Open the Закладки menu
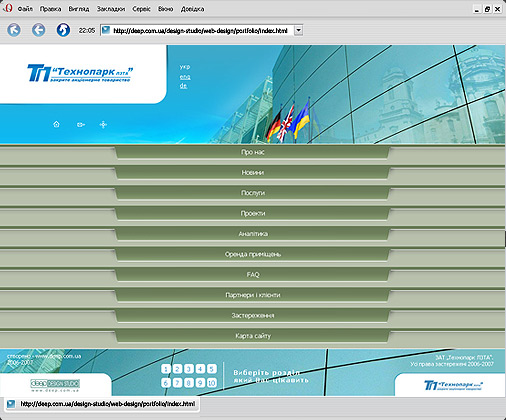This screenshot has height=420, width=506. pyautogui.click(x=111, y=9)
